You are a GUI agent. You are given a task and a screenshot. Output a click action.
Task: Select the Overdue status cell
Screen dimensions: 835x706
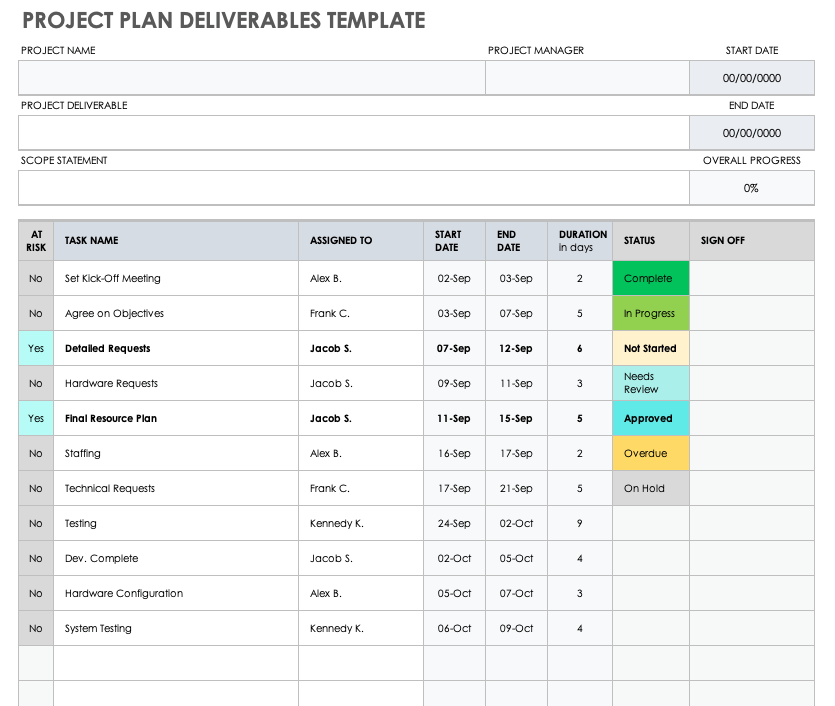651,453
